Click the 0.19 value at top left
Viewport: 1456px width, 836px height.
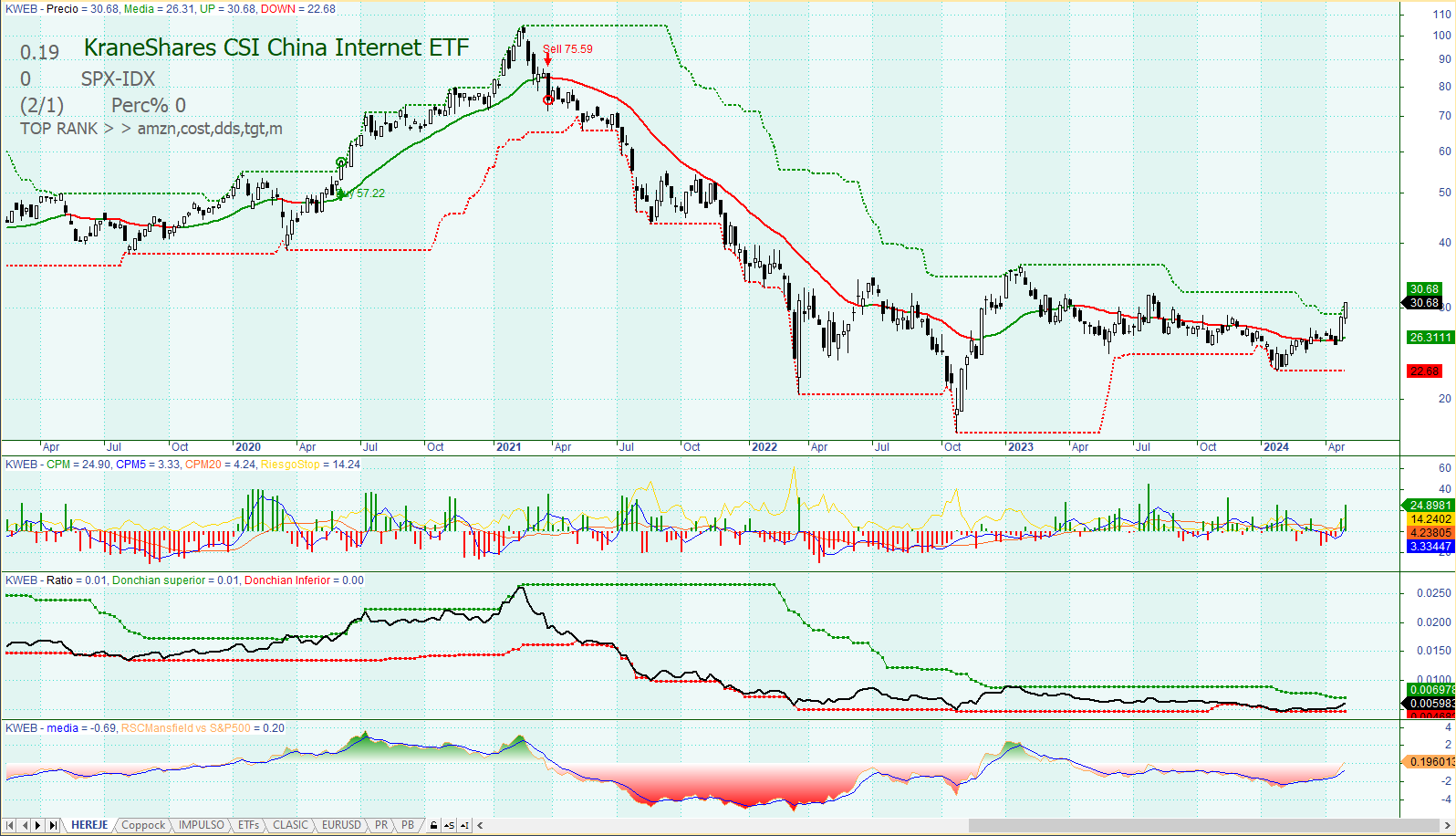[40, 53]
